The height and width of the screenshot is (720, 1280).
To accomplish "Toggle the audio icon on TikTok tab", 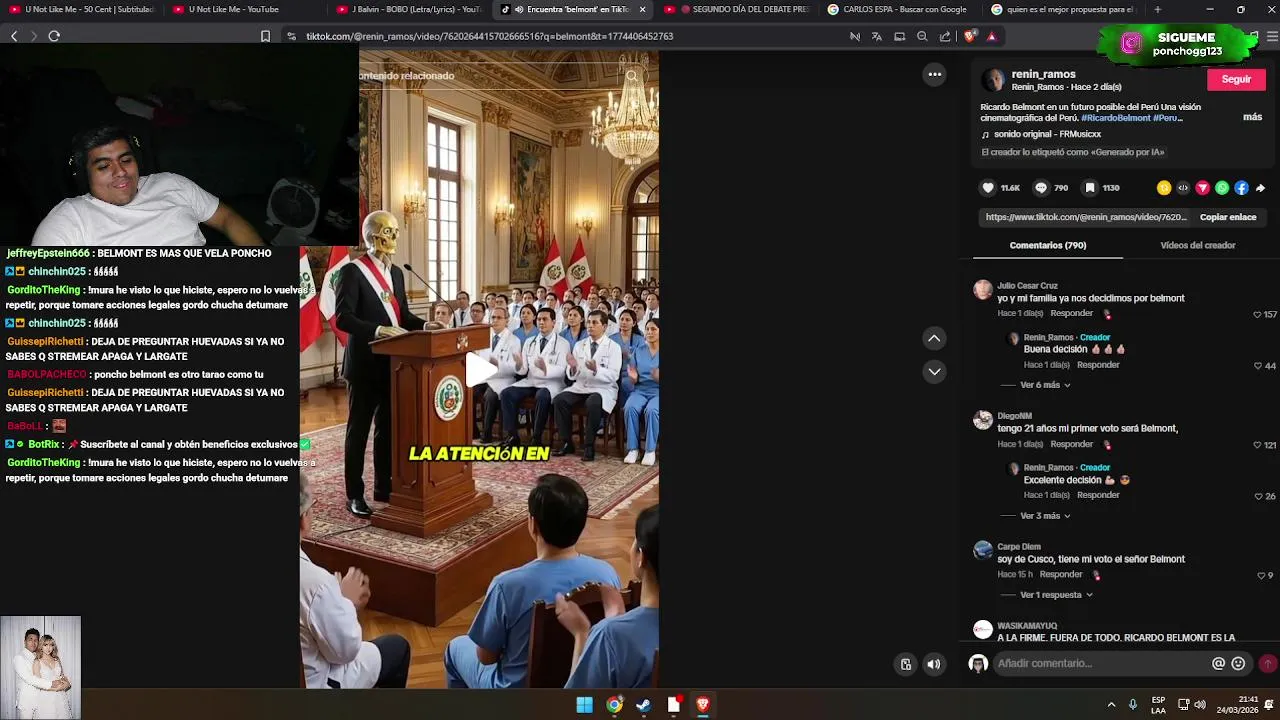I will (x=519, y=9).
